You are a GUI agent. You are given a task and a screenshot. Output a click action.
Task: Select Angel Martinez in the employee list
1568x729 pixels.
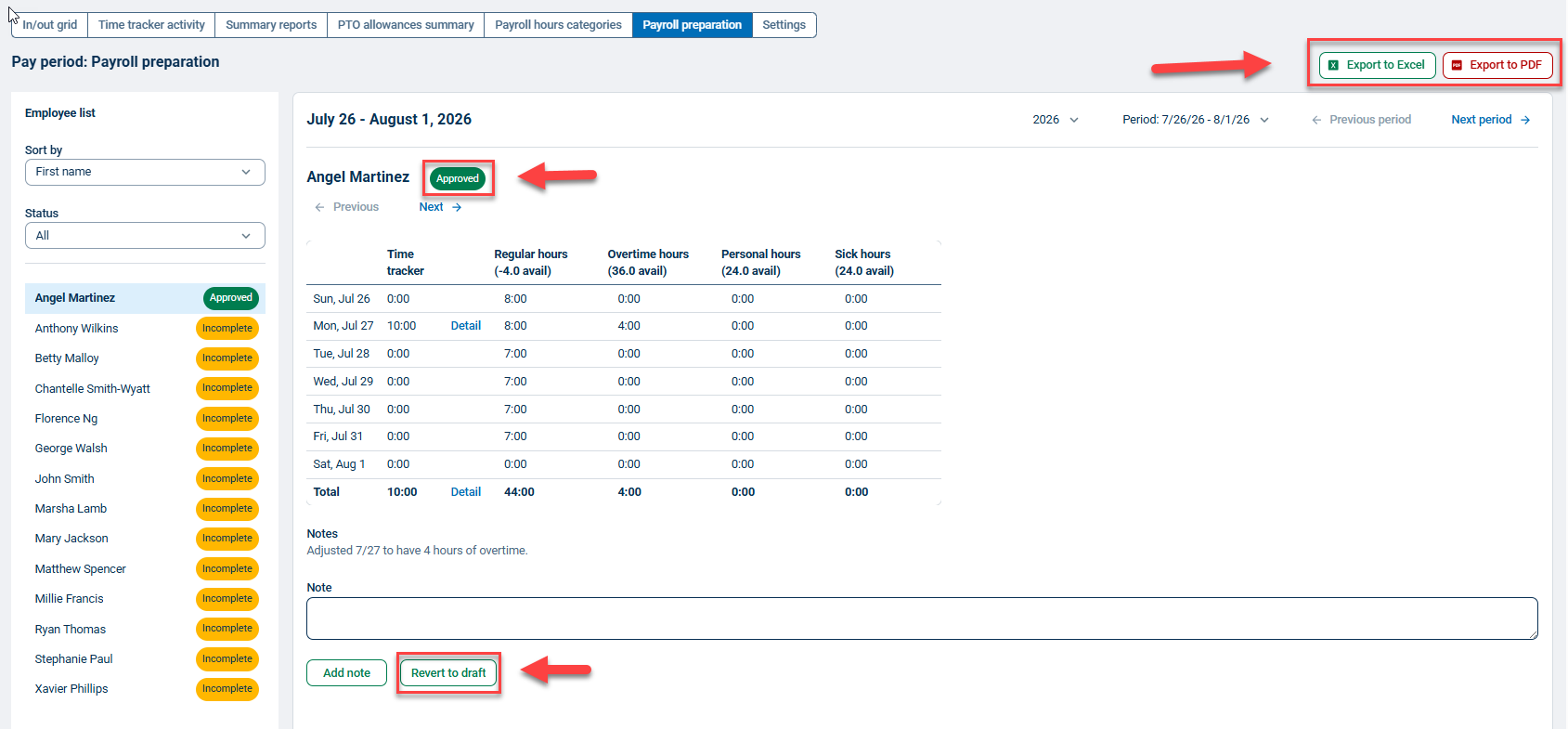point(145,298)
